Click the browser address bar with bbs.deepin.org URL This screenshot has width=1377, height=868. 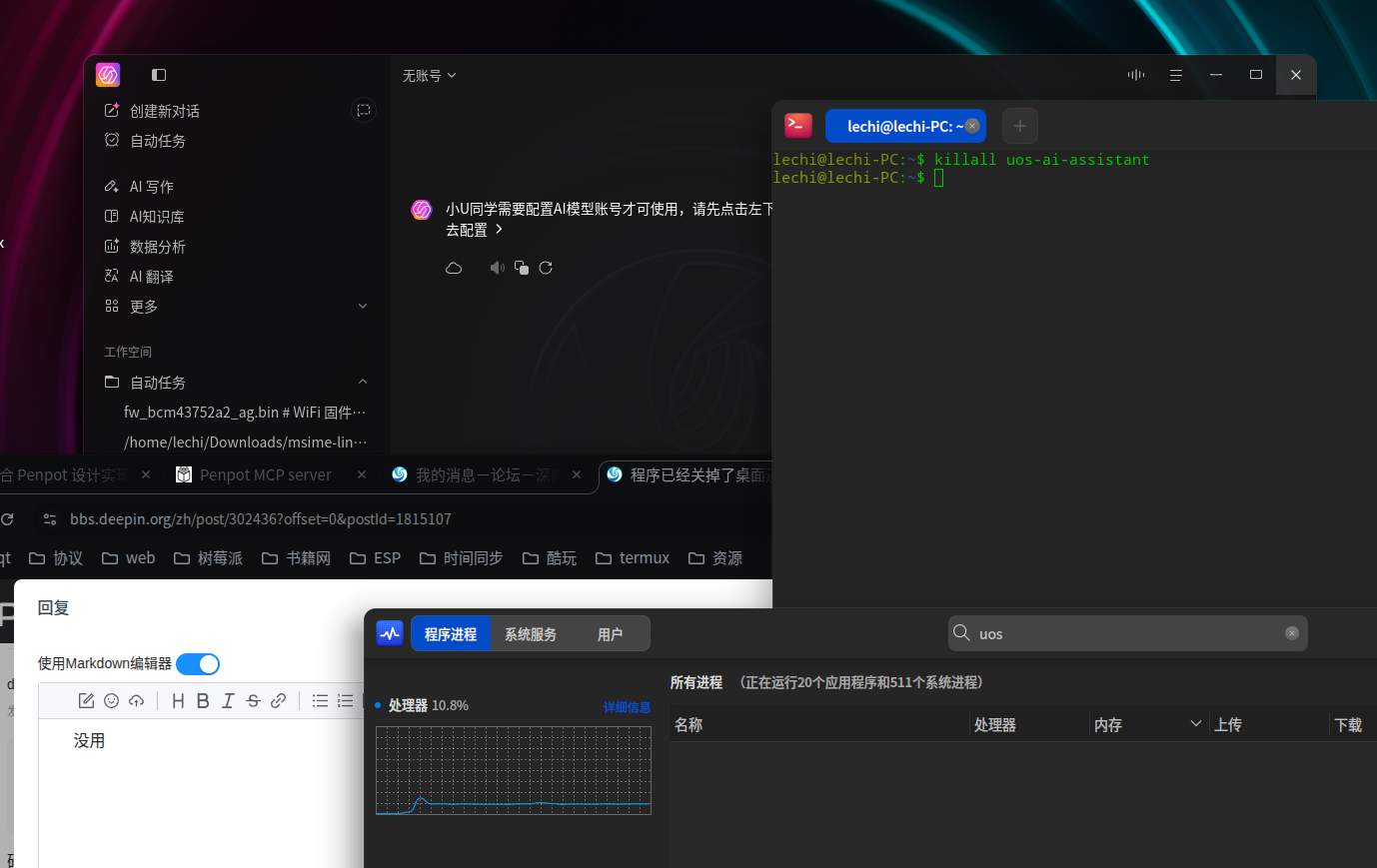click(260, 519)
